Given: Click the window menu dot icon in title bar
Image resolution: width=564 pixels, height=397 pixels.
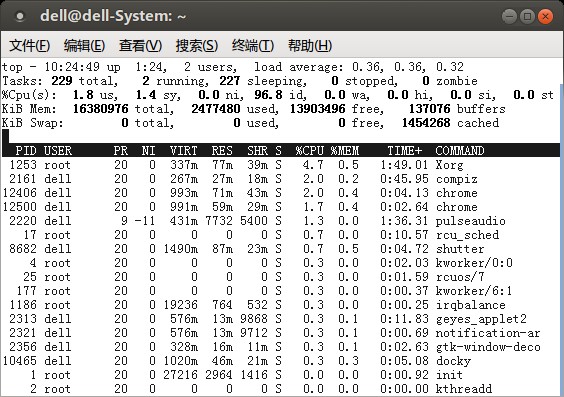Looking at the screenshot, I should pos(20,16).
